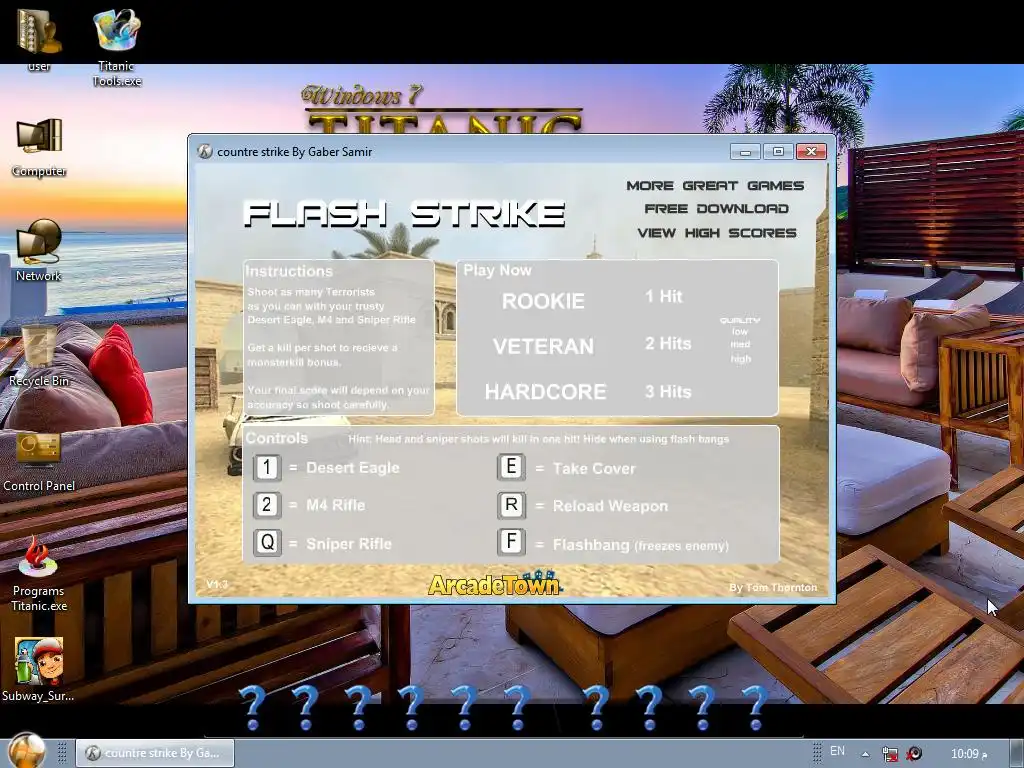Open the user folder desktop icon
The image size is (1024, 768).
[x=39, y=39]
